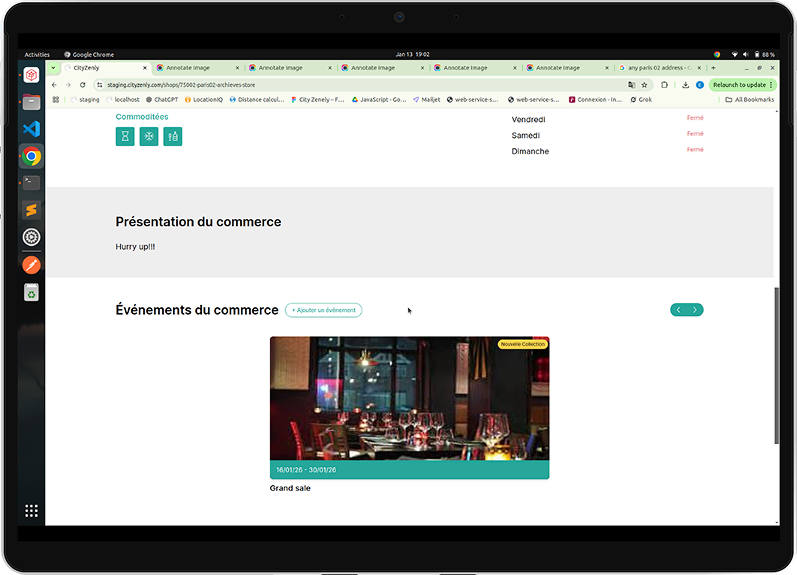Launch Visual Studio Code from the dock

[x=32, y=129]
